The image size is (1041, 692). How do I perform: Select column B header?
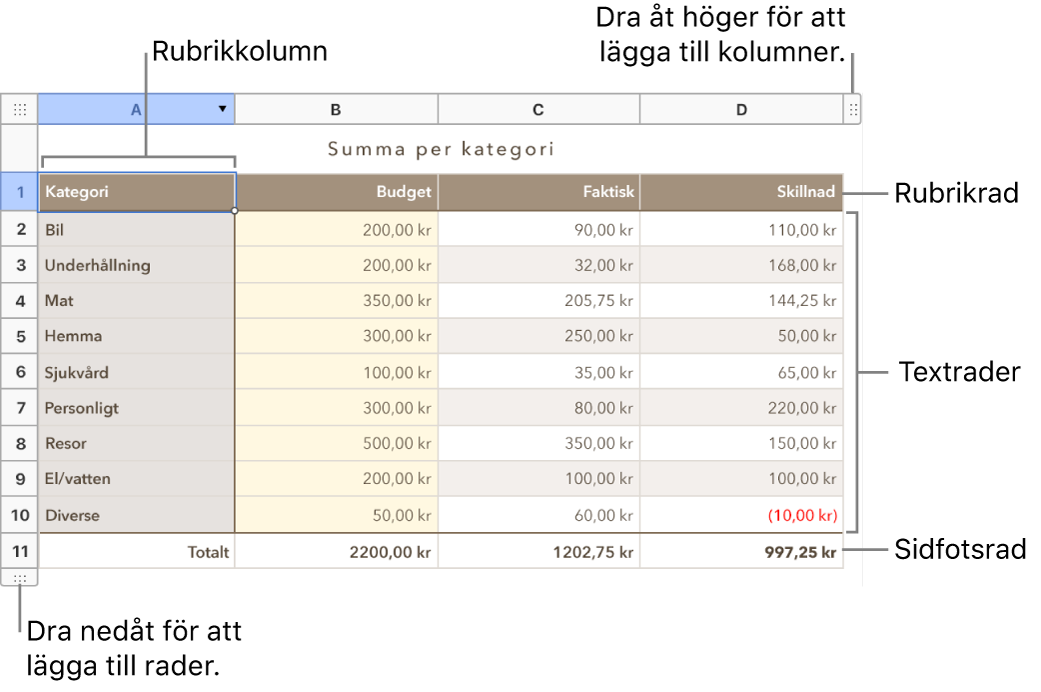pos(336,108)
